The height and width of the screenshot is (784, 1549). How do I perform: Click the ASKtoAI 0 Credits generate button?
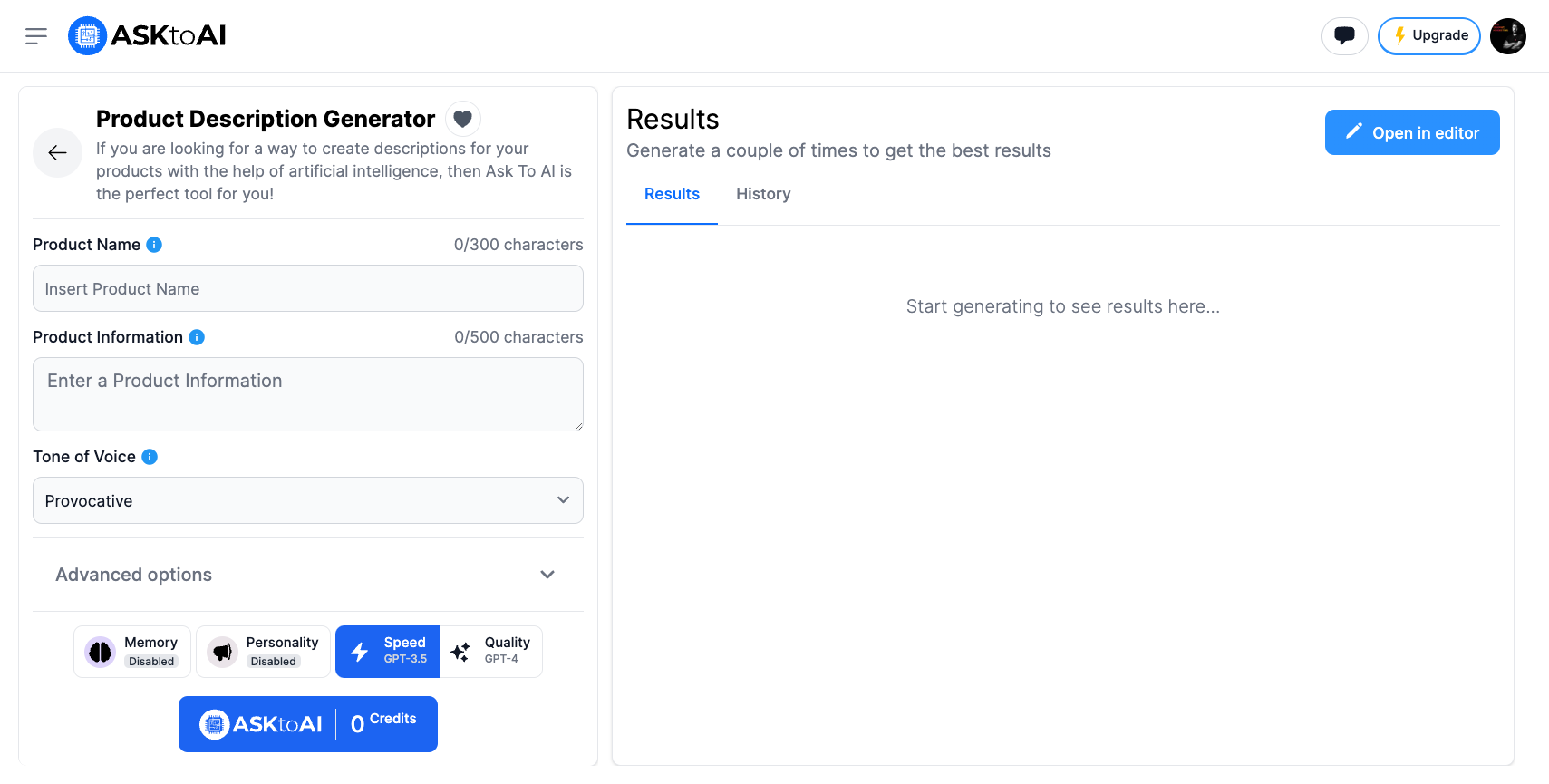pyautogui.click(x=308, y=724)
